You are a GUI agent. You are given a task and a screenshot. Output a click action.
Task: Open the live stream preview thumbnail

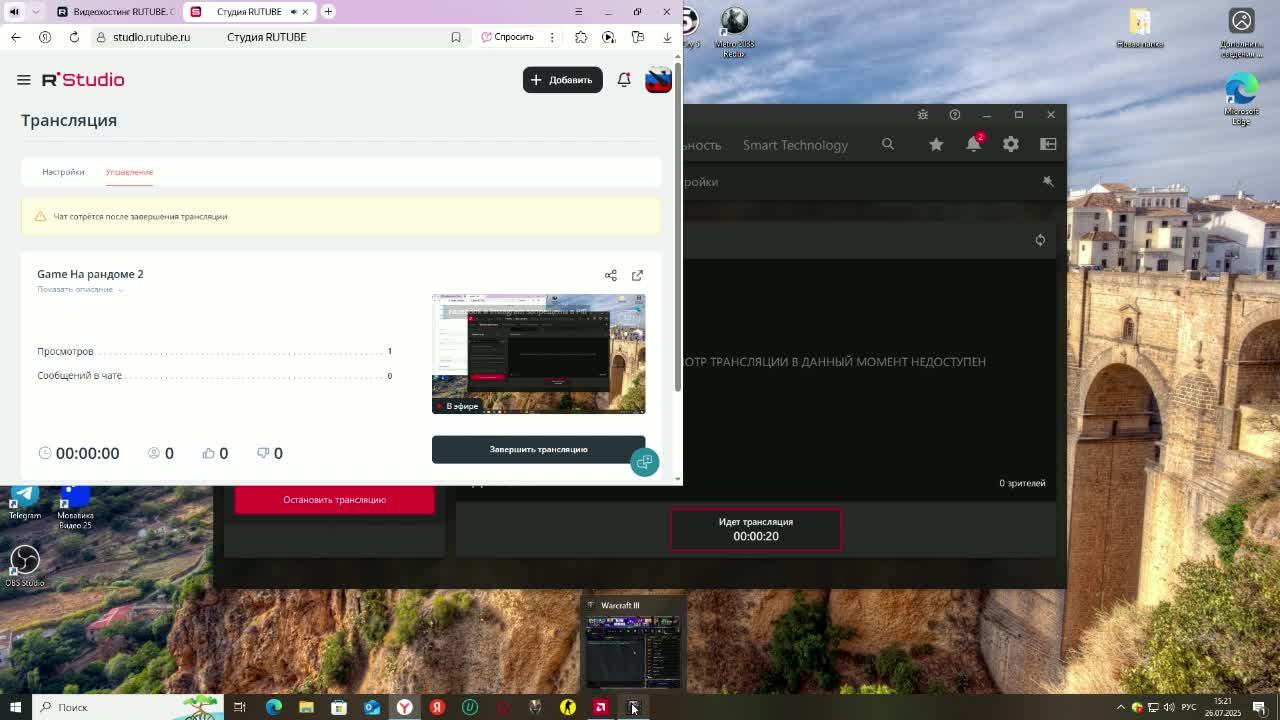pos(538,354)
